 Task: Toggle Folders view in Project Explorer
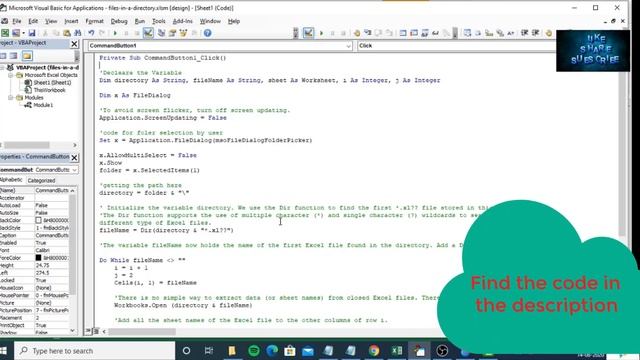tap(27, 56)
